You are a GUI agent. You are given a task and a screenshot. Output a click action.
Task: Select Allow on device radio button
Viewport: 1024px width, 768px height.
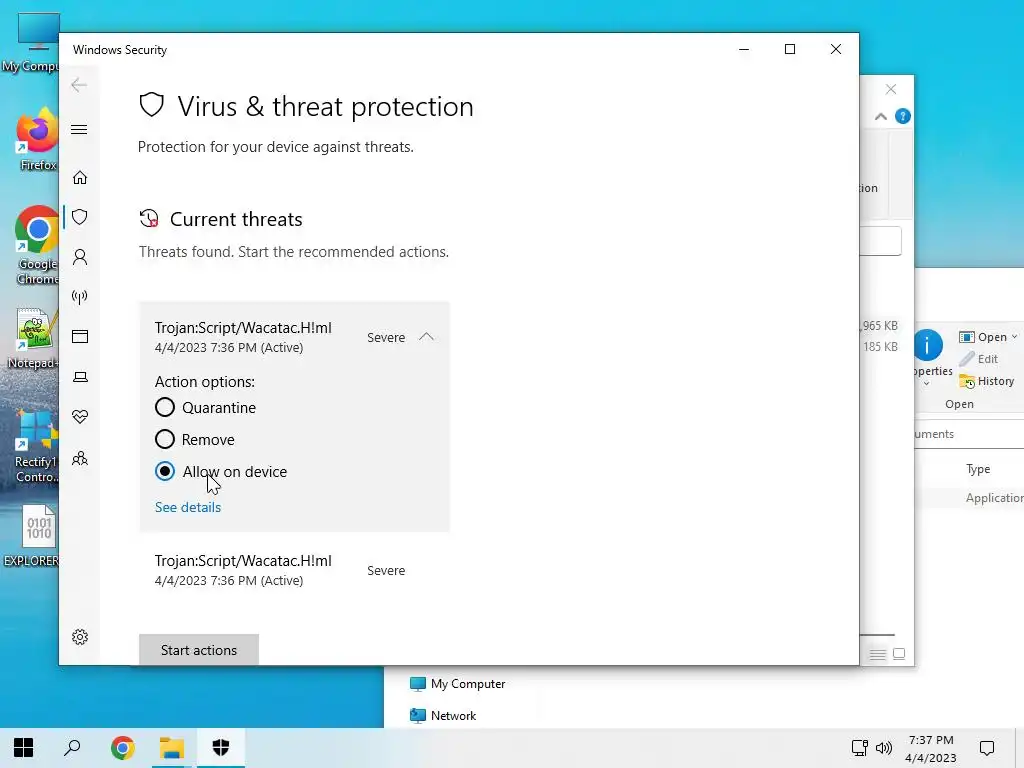pos(165,472)
